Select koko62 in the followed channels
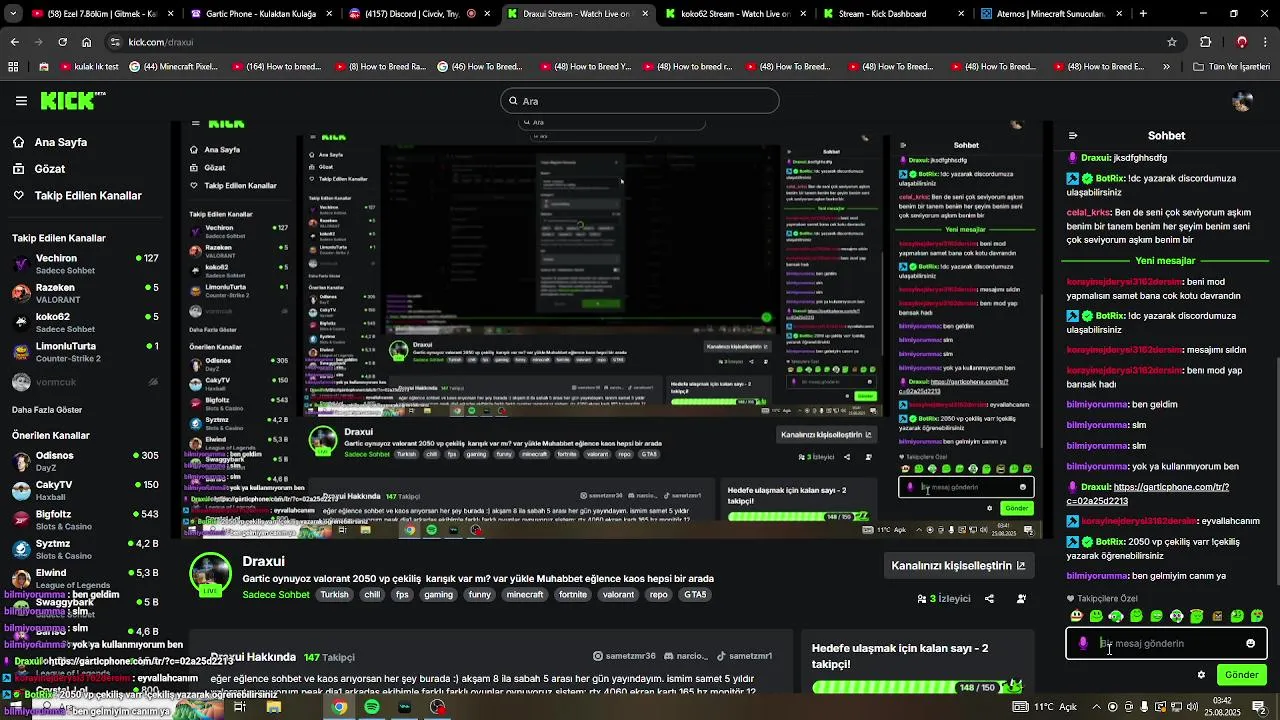The height and width of the screenshot is (720, 1280). 85,322
